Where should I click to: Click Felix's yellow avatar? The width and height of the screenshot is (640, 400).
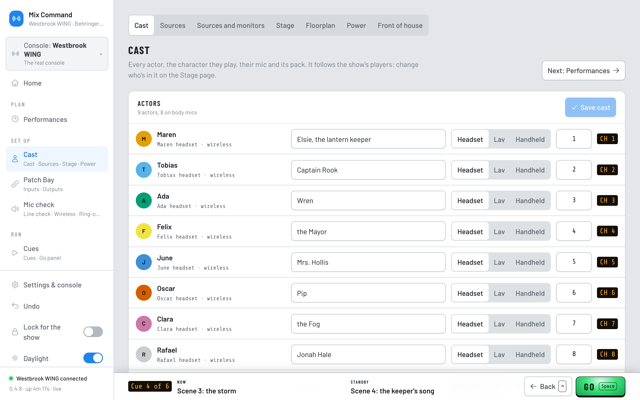[144, 231]
